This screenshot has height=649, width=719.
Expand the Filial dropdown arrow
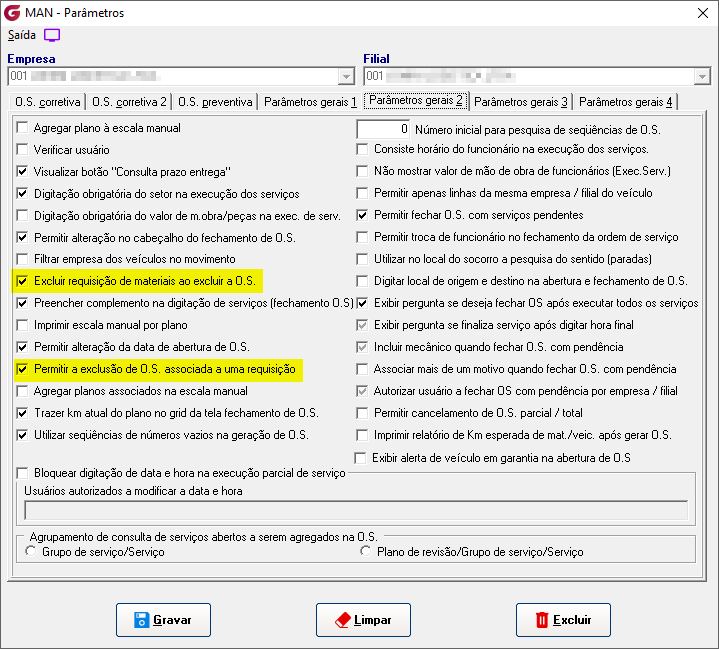pyautogui.click(x=702, y=76)
